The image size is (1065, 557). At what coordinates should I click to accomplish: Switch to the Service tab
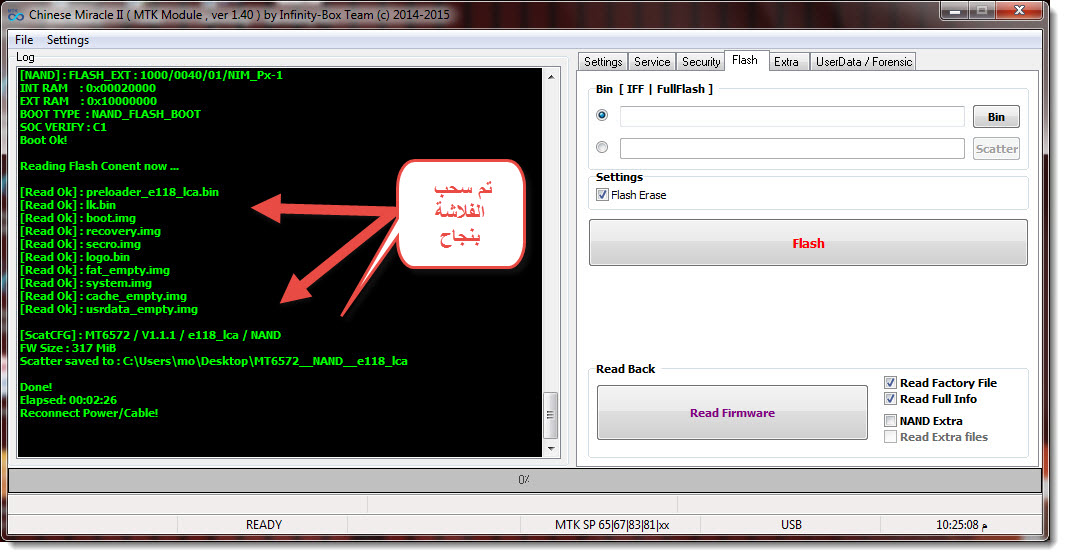(x=652, y=62)
